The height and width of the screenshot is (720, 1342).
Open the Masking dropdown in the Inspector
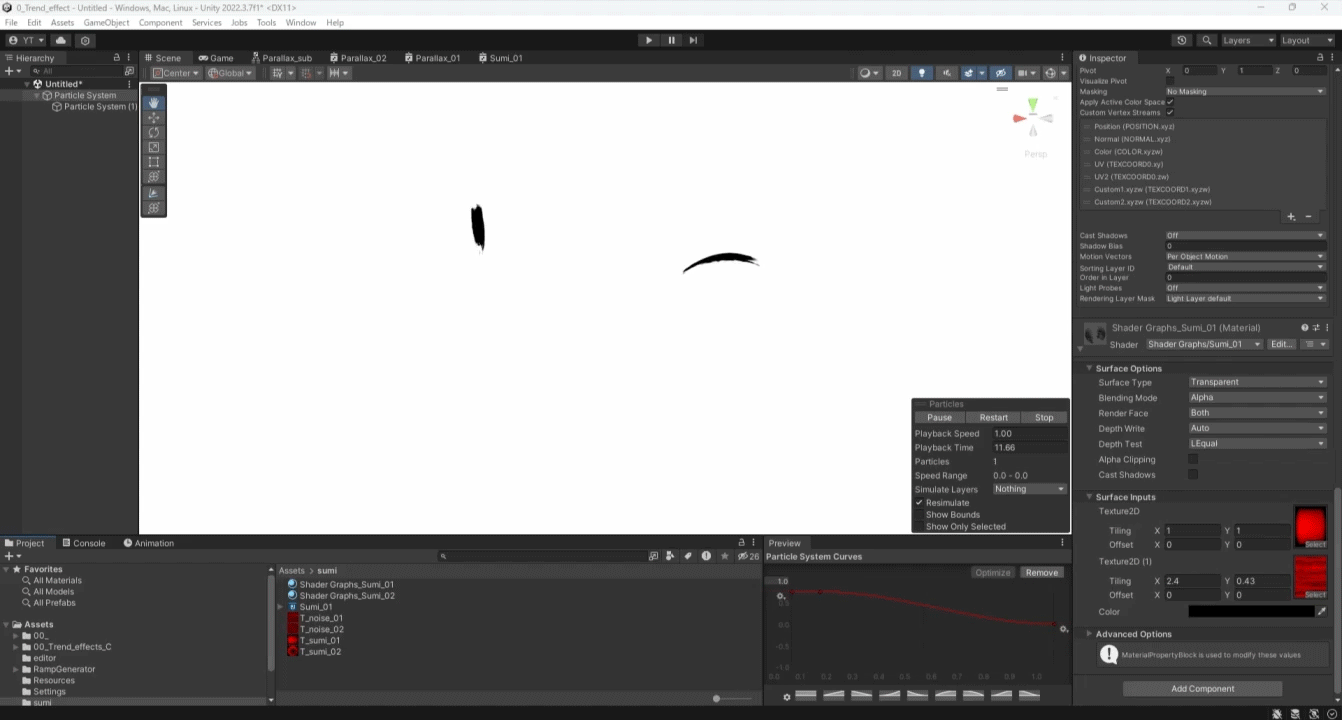tap(1244, 91)
